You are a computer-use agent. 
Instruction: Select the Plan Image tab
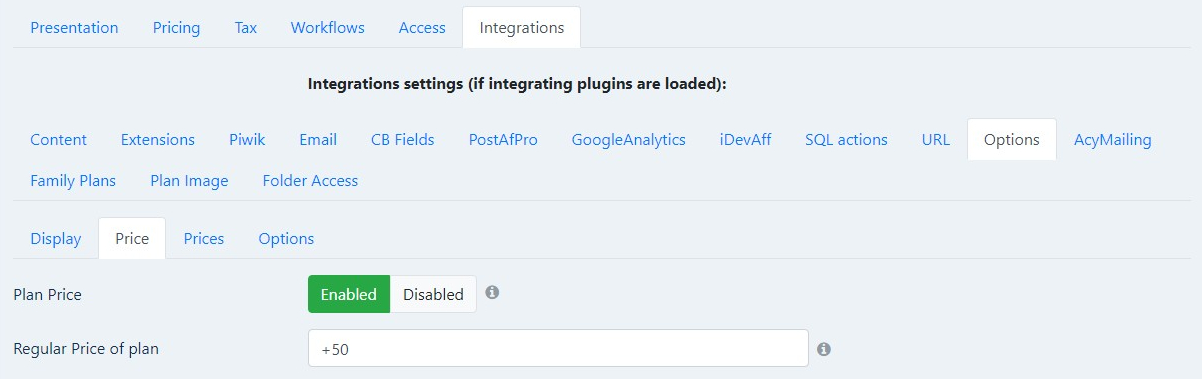[x=189, y=181]
